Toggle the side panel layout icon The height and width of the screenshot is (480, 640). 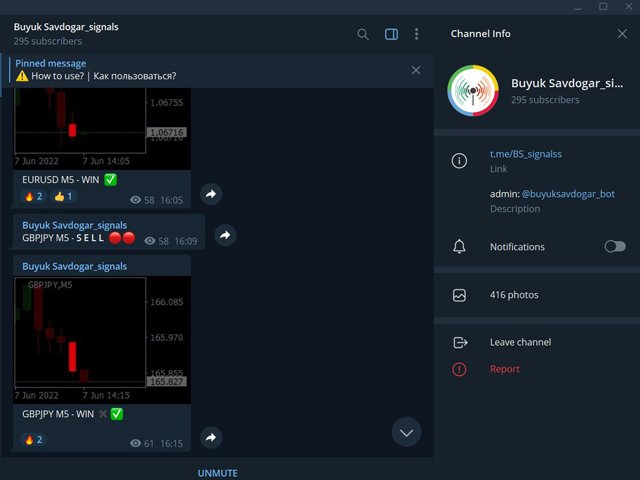click(x=391, y=34)
